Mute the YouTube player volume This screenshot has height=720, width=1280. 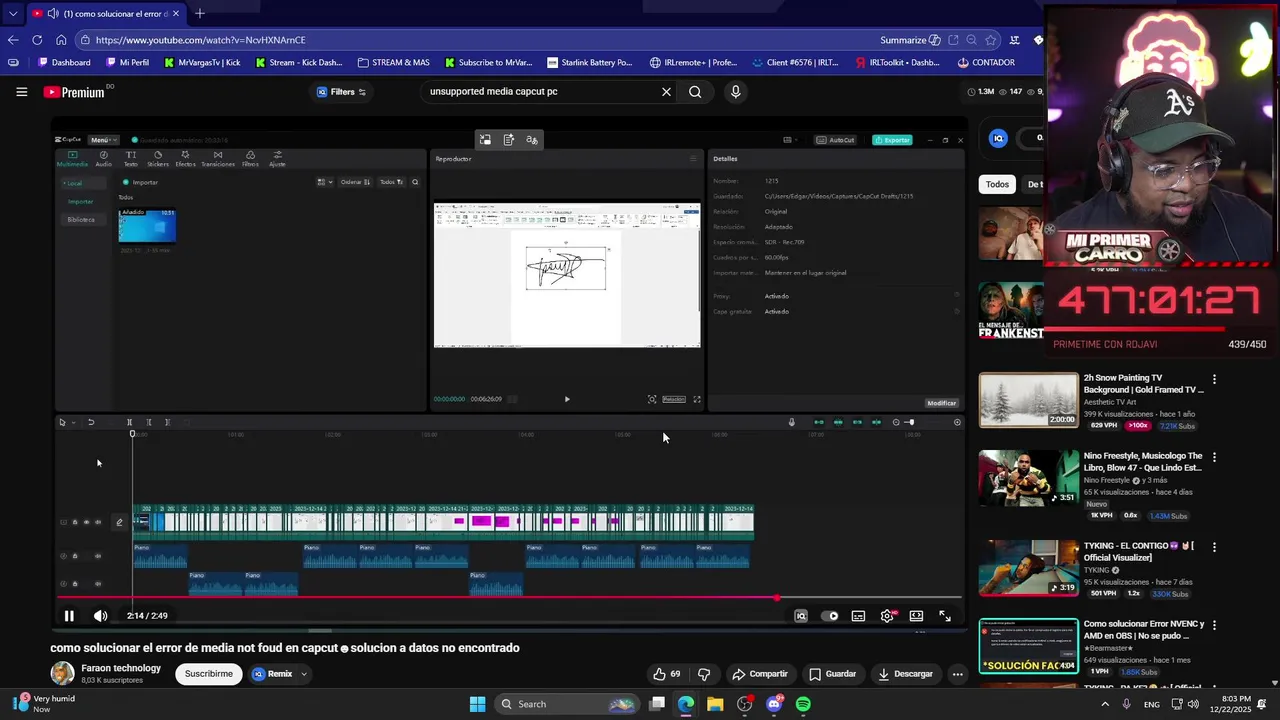[x=100, y=616]
